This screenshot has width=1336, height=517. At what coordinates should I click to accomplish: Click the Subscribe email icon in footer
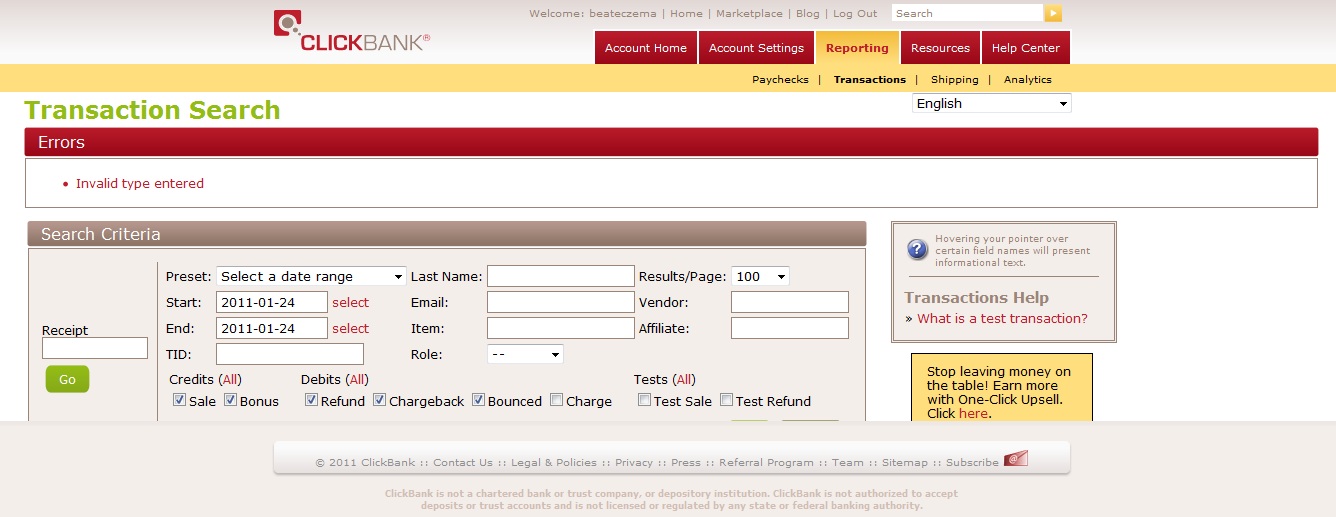1016,459
